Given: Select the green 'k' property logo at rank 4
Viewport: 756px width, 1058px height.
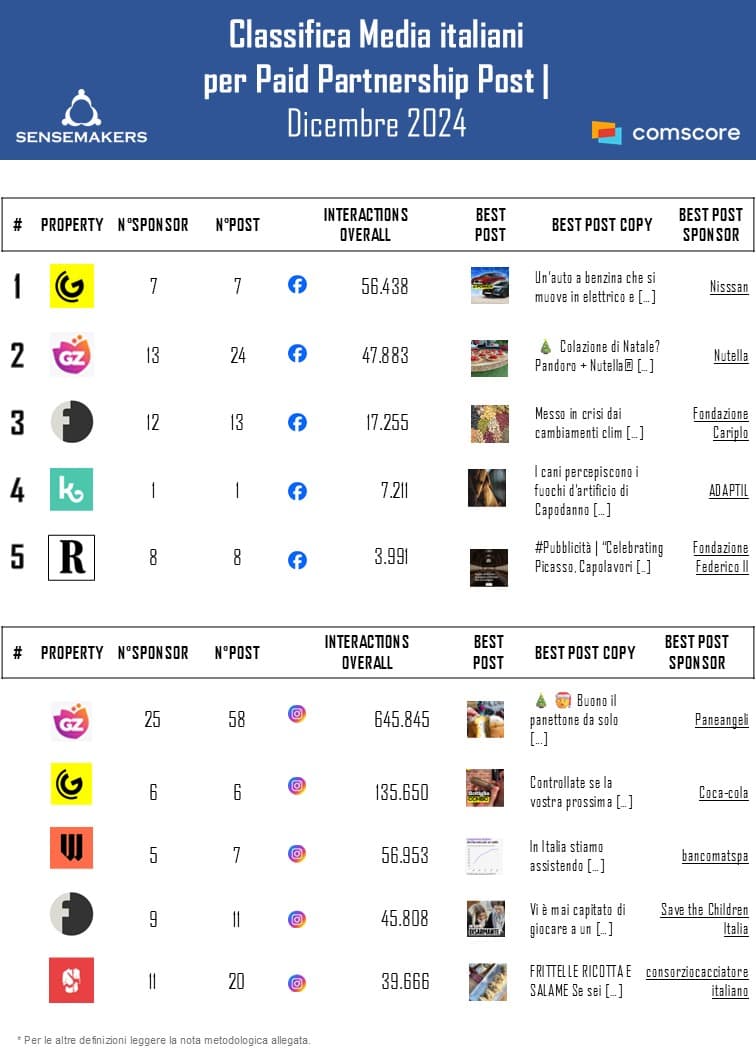Looking at the screenshot, I should 72,489.
